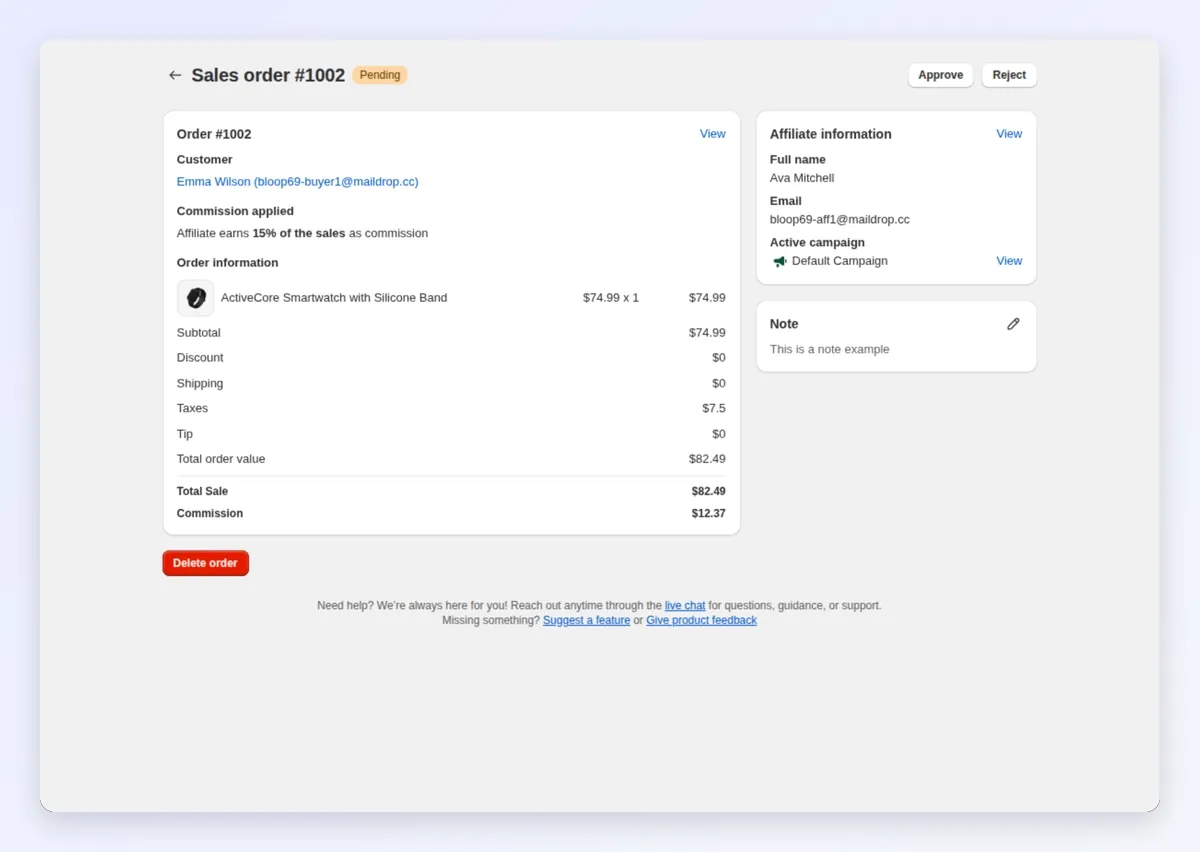The height and width of the screenshot is (852, 1200).
Task: Select the Affiliate information heading
Action: pos(831,134)
